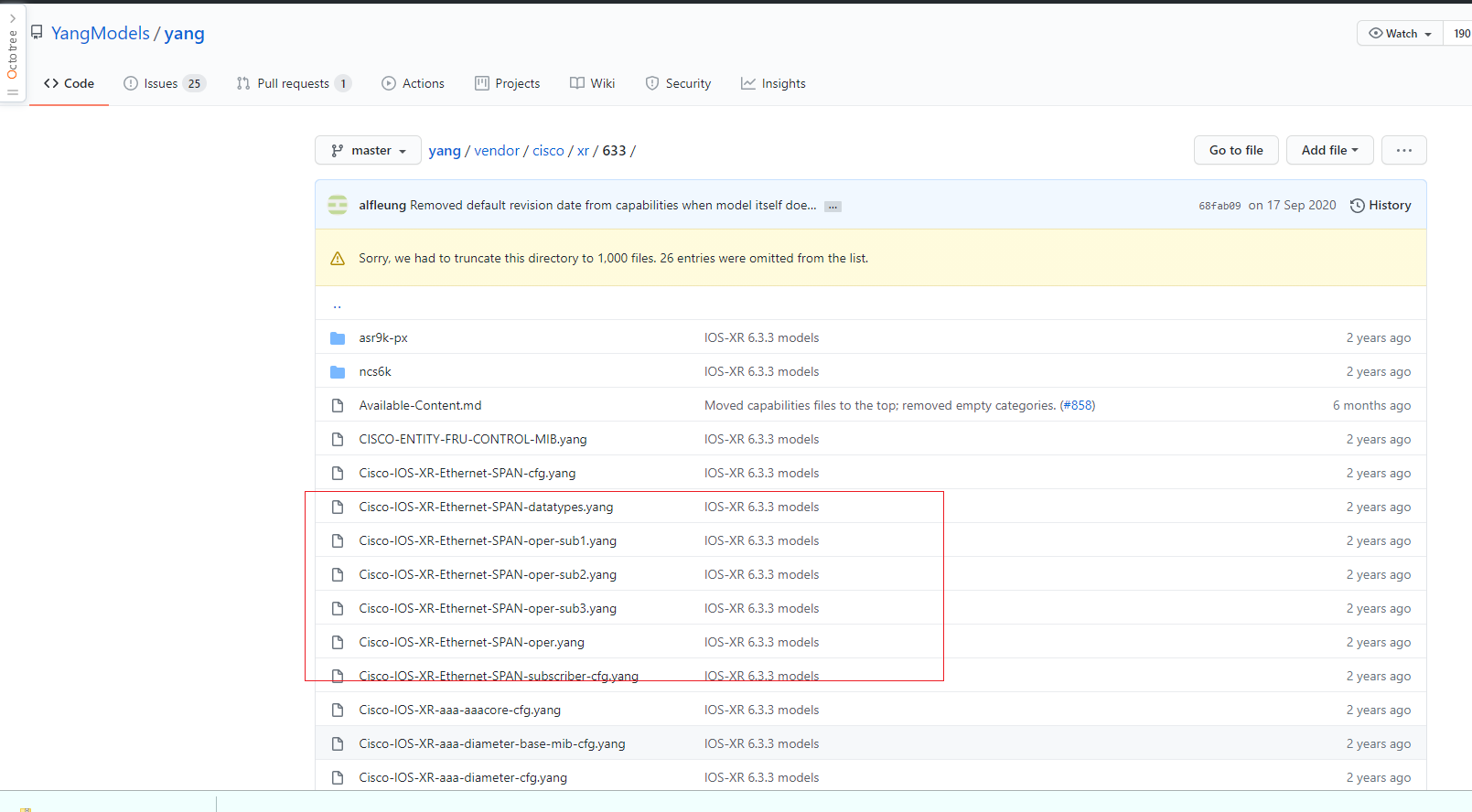Open the master branch selector

[x=368, y=150]
